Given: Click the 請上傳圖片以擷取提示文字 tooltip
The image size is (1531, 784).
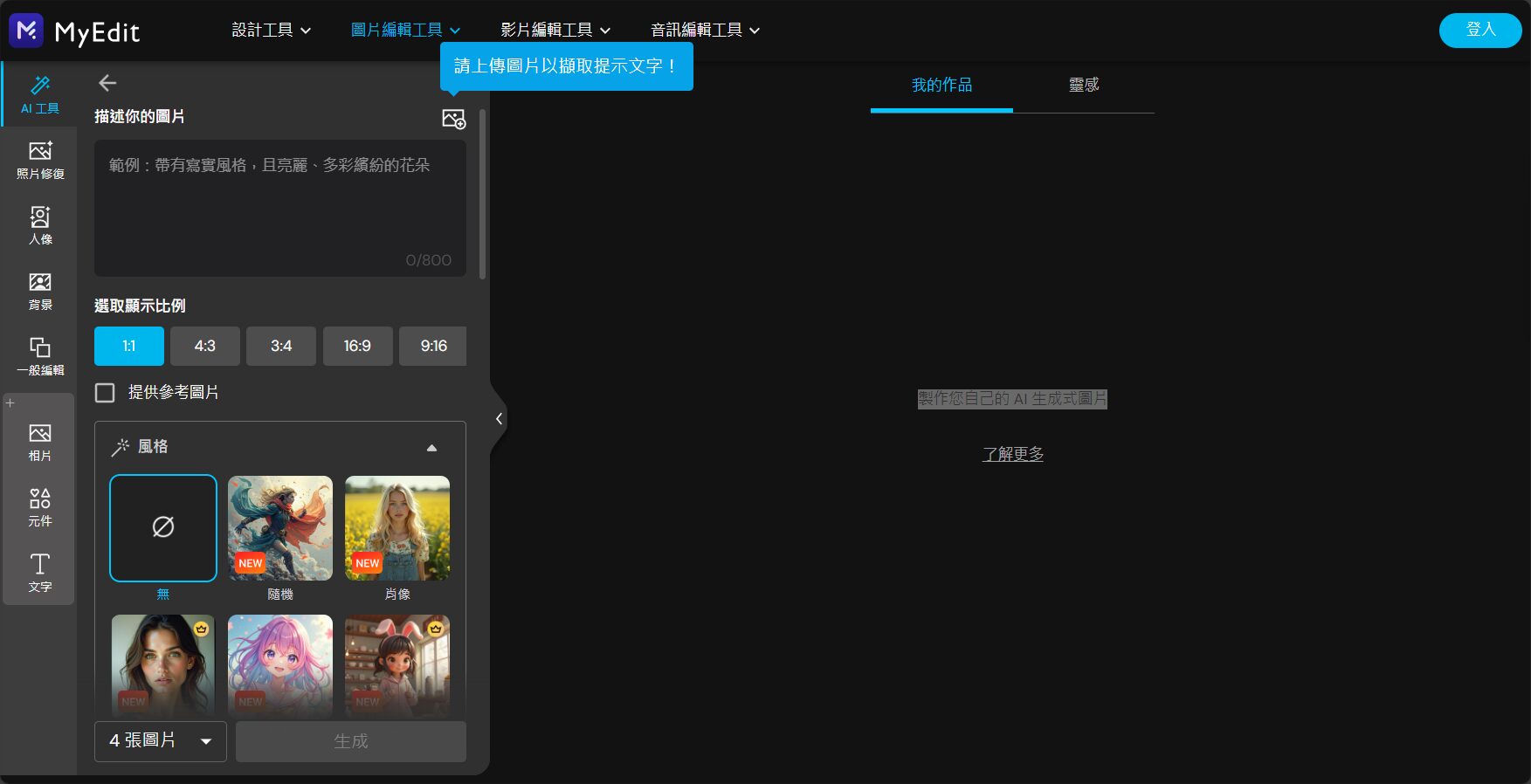Looking at the screenshot, I should 567,66.
